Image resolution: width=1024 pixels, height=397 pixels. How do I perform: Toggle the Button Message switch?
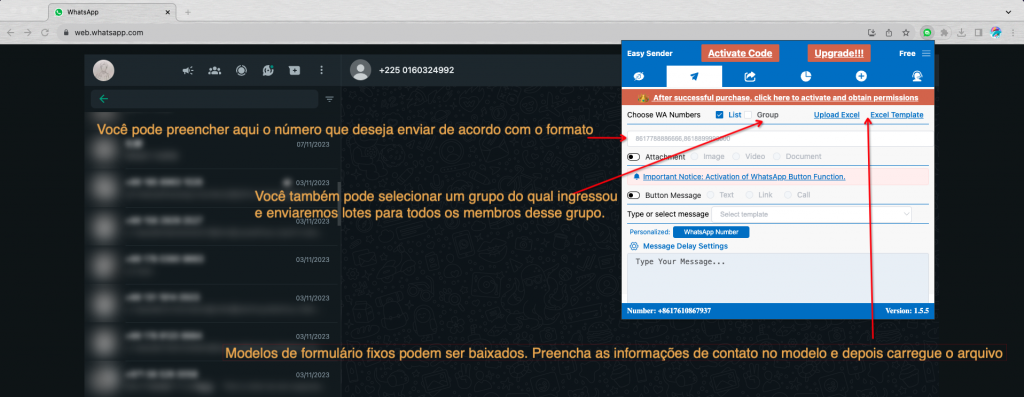(x=633, y=195)
